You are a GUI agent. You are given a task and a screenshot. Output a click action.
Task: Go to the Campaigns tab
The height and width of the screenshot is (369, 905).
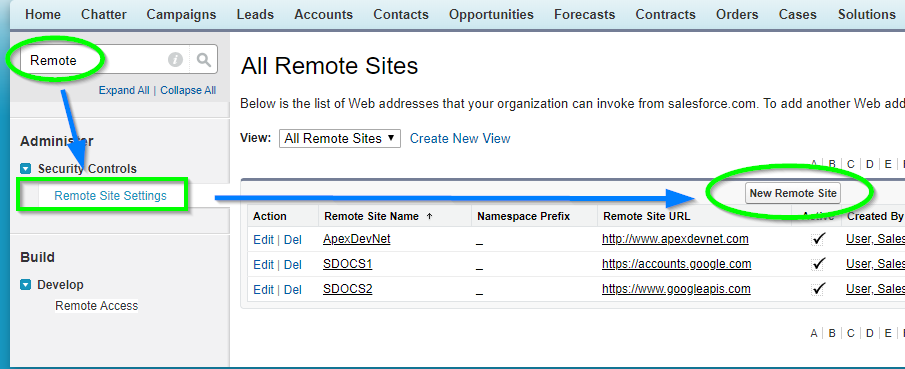click(x=181, y=14)
